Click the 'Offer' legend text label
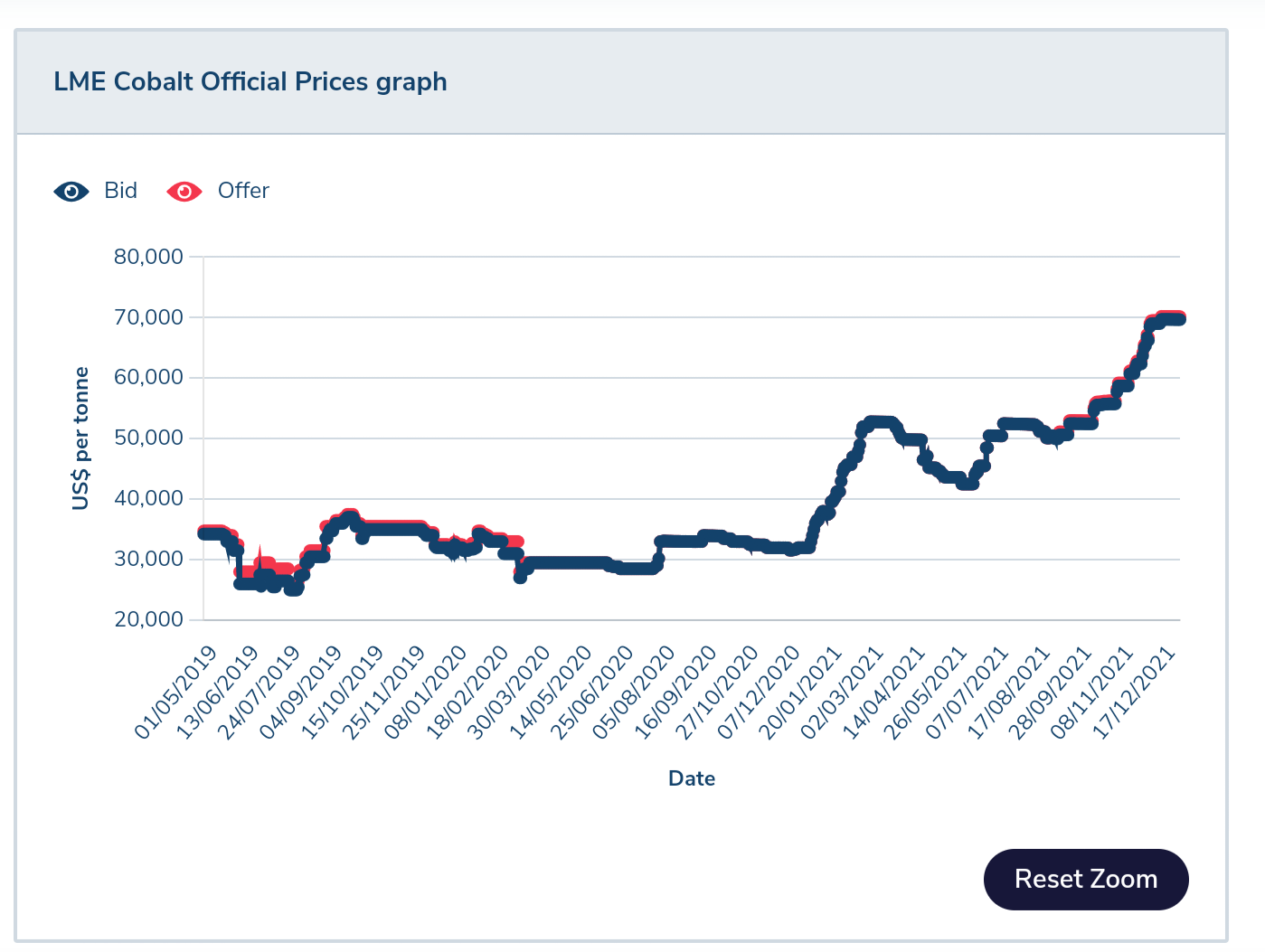The image size is (1265, 952). click(x=243, y=191)
